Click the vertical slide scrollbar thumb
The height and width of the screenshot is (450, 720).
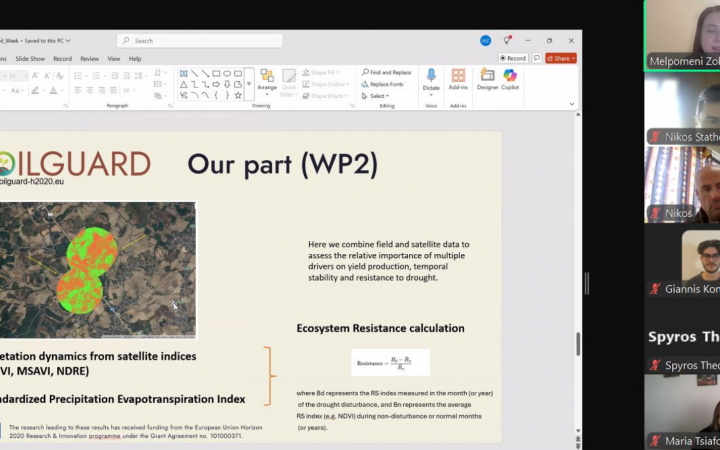click(x=578, y=343)
